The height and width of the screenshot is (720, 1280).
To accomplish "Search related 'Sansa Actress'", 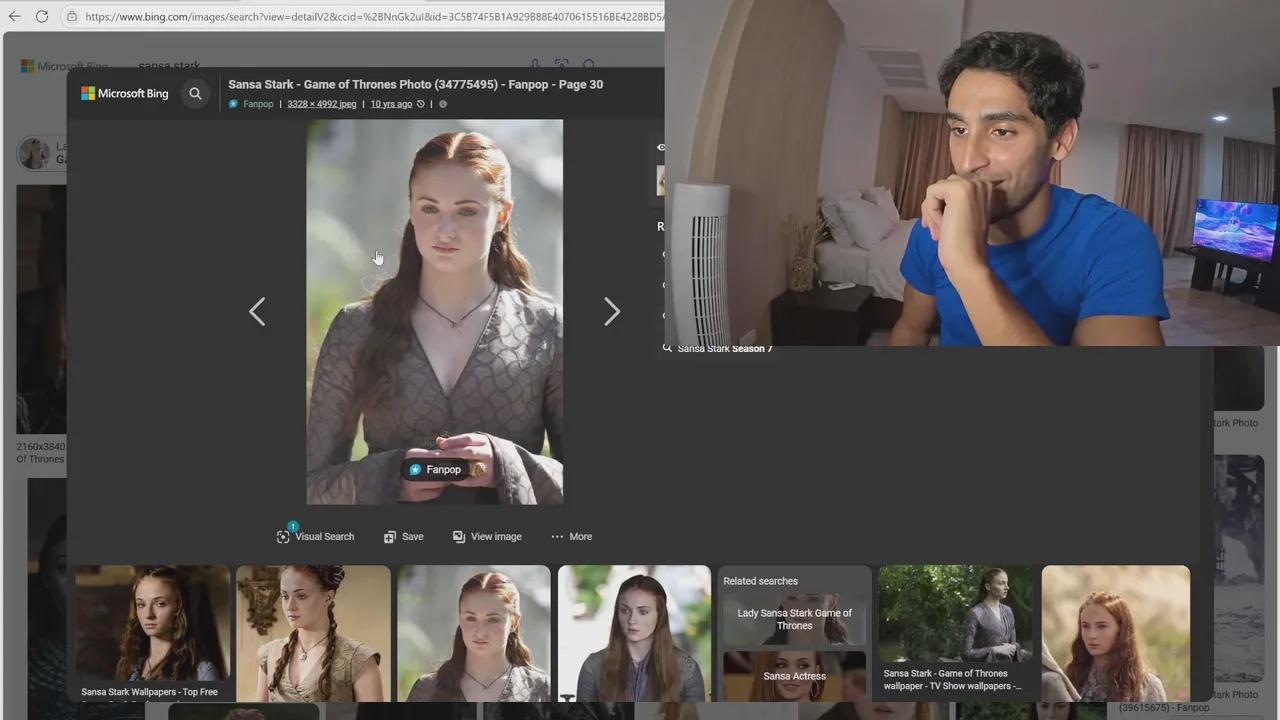I will (795, 676).
